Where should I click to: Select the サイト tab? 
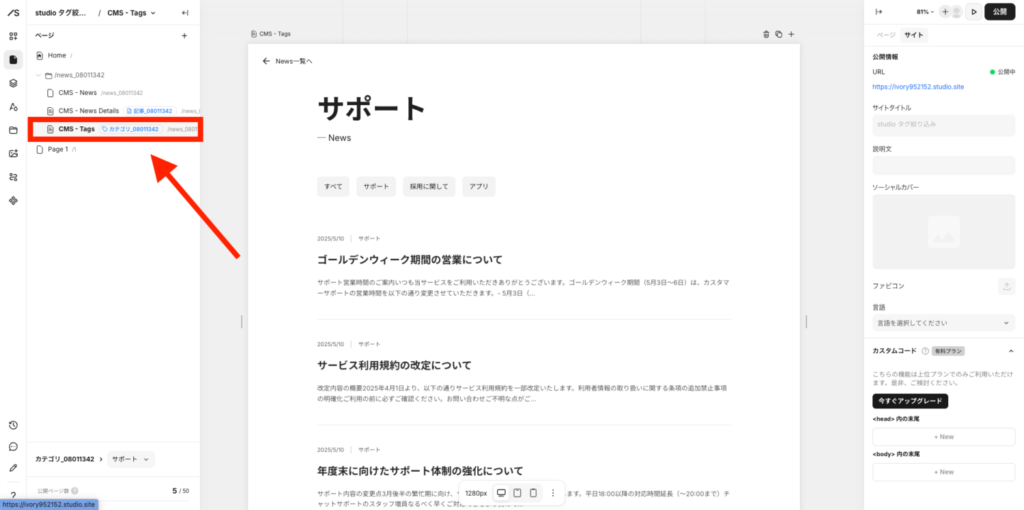(x=914, y=35)
